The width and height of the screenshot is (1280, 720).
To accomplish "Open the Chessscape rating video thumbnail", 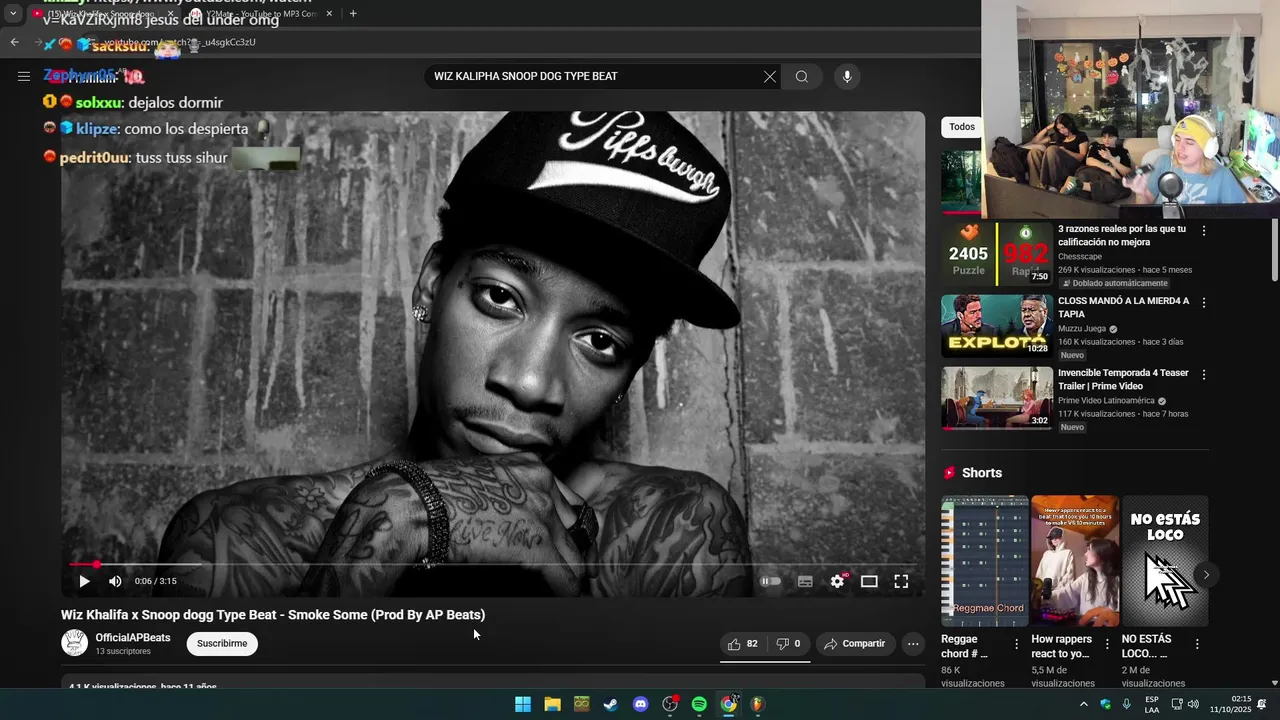I will (997, 254).
